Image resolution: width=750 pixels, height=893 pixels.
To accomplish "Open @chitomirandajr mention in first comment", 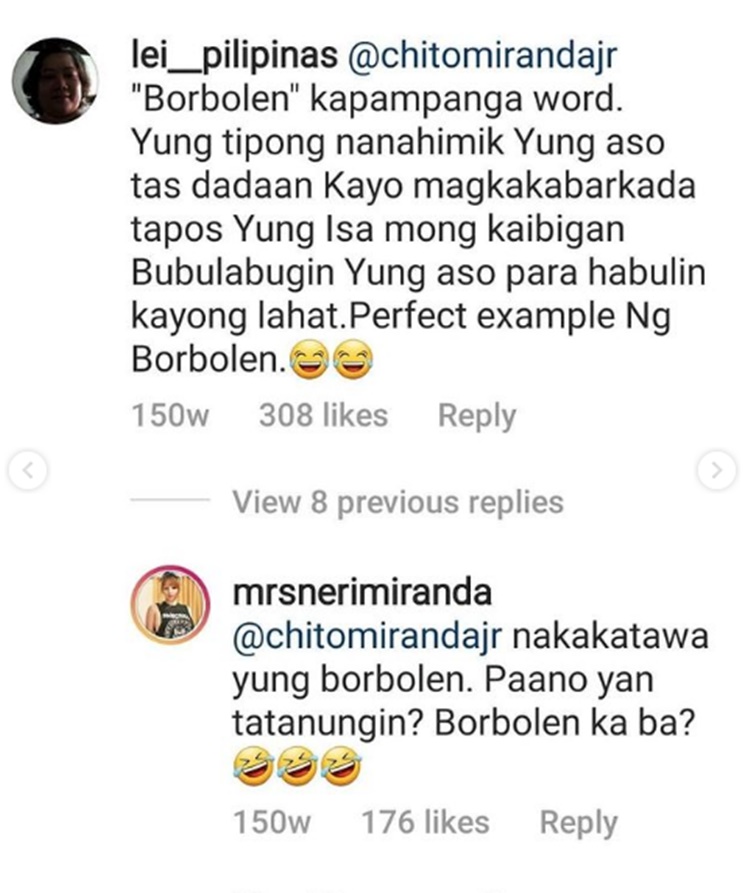I will (x=482, y=56).
